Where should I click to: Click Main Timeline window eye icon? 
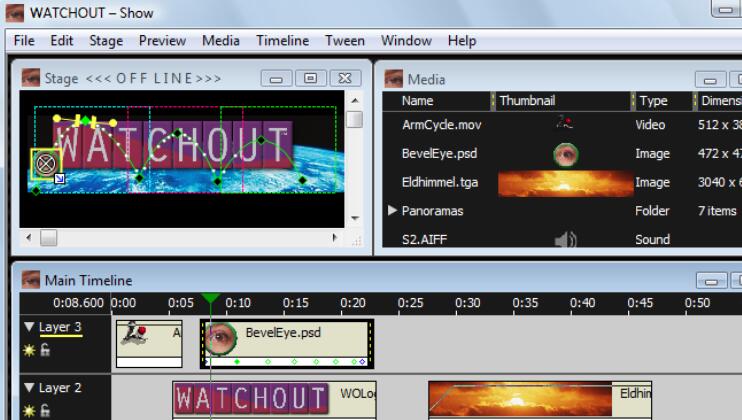coord(31,280)
